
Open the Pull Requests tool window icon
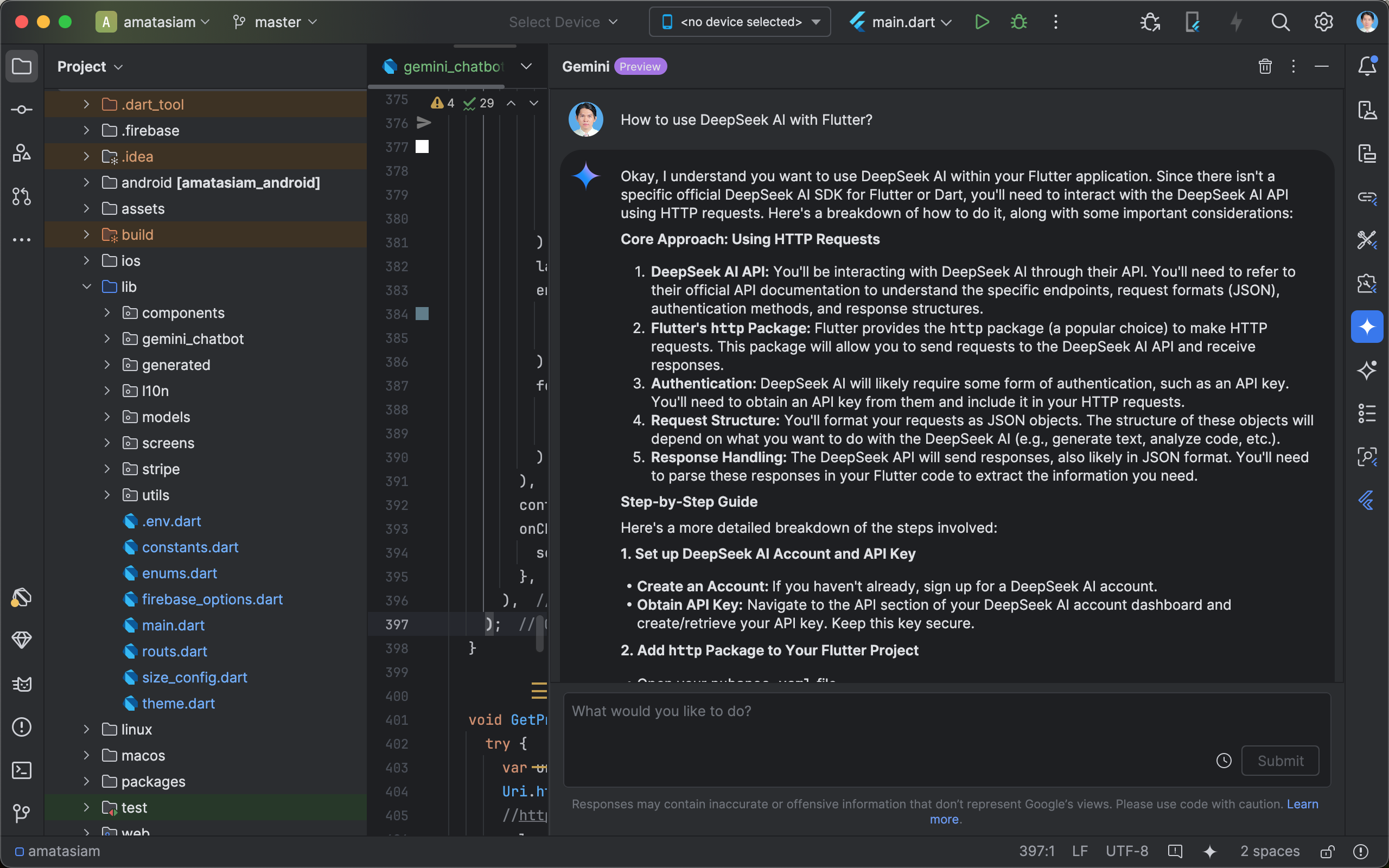click(22, 196)
